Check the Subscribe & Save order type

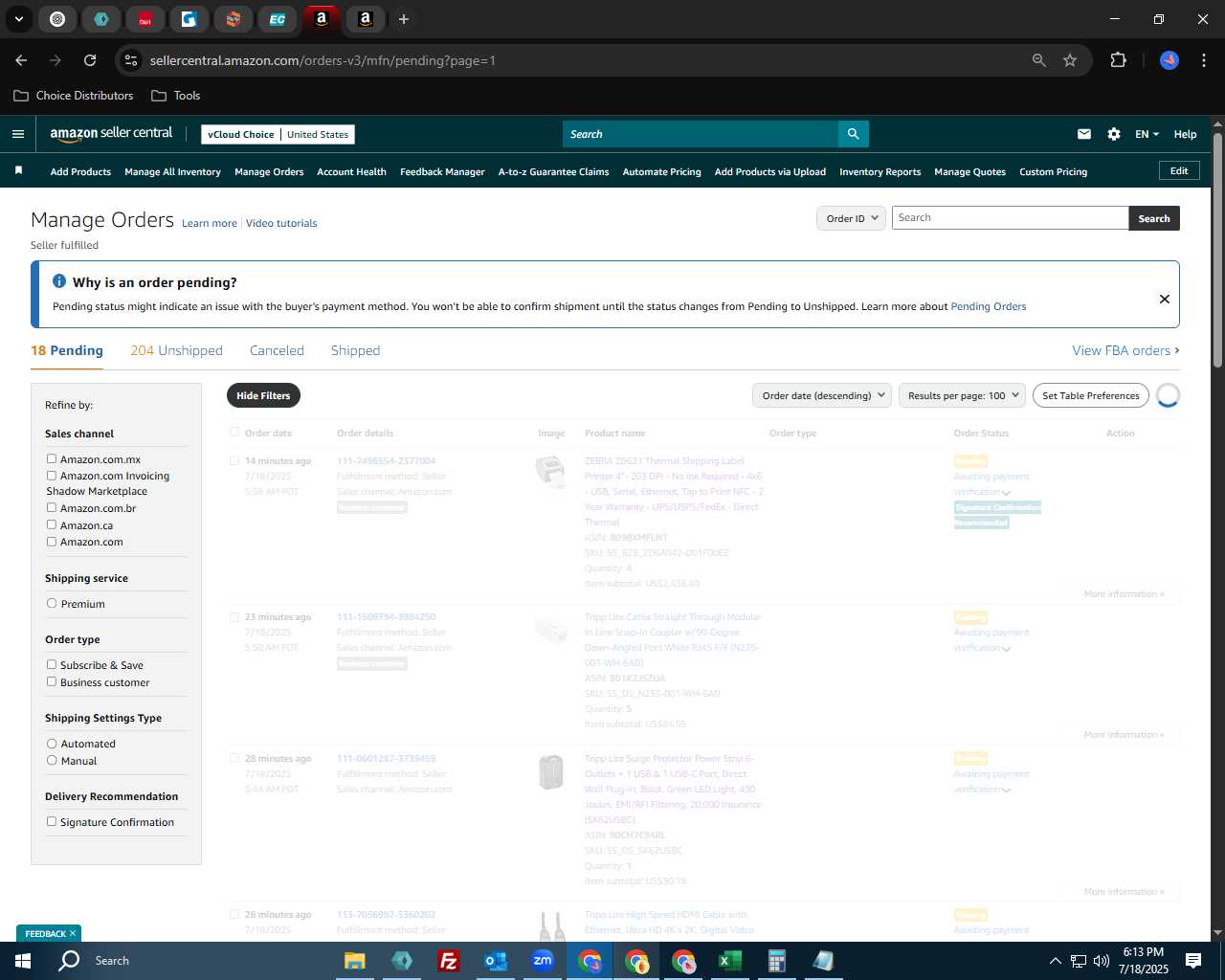pos(52,664)
